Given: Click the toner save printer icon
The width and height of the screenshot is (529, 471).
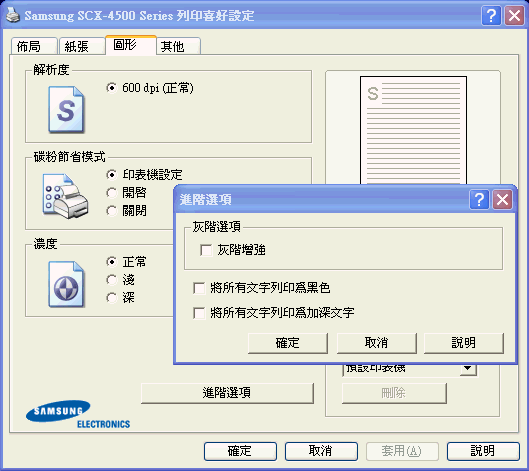Looking at the screenshot, I should pos(65,196).
